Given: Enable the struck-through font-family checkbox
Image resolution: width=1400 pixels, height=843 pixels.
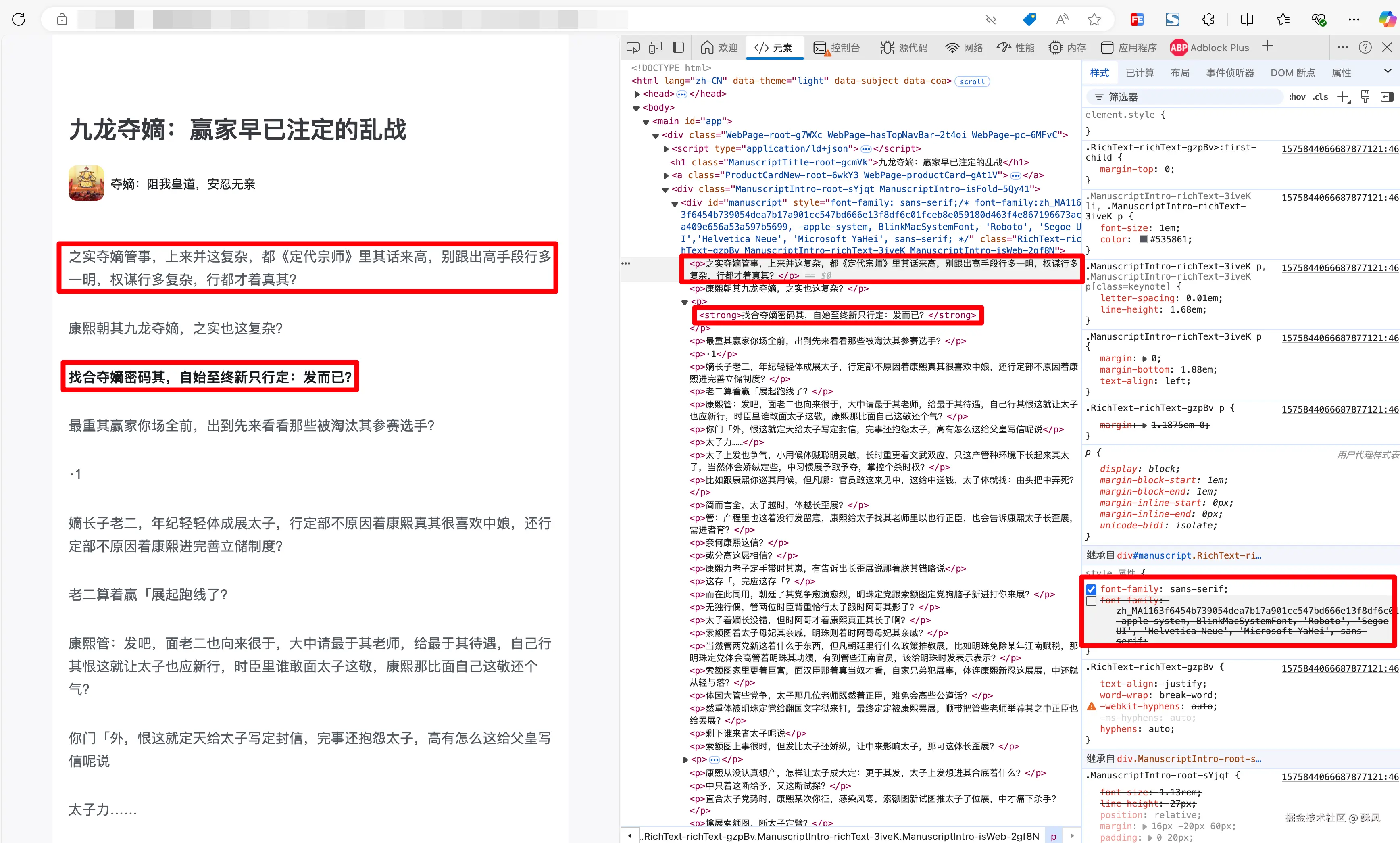Looking at the screenshot, I should [1091, 601].
